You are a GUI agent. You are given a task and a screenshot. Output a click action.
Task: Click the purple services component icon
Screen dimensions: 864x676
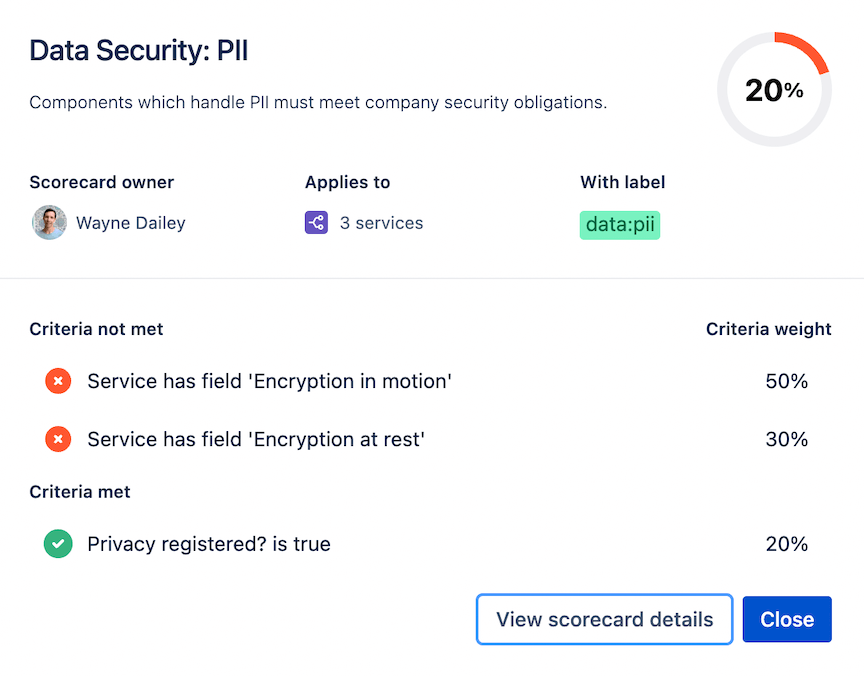(x=316, y=222)
